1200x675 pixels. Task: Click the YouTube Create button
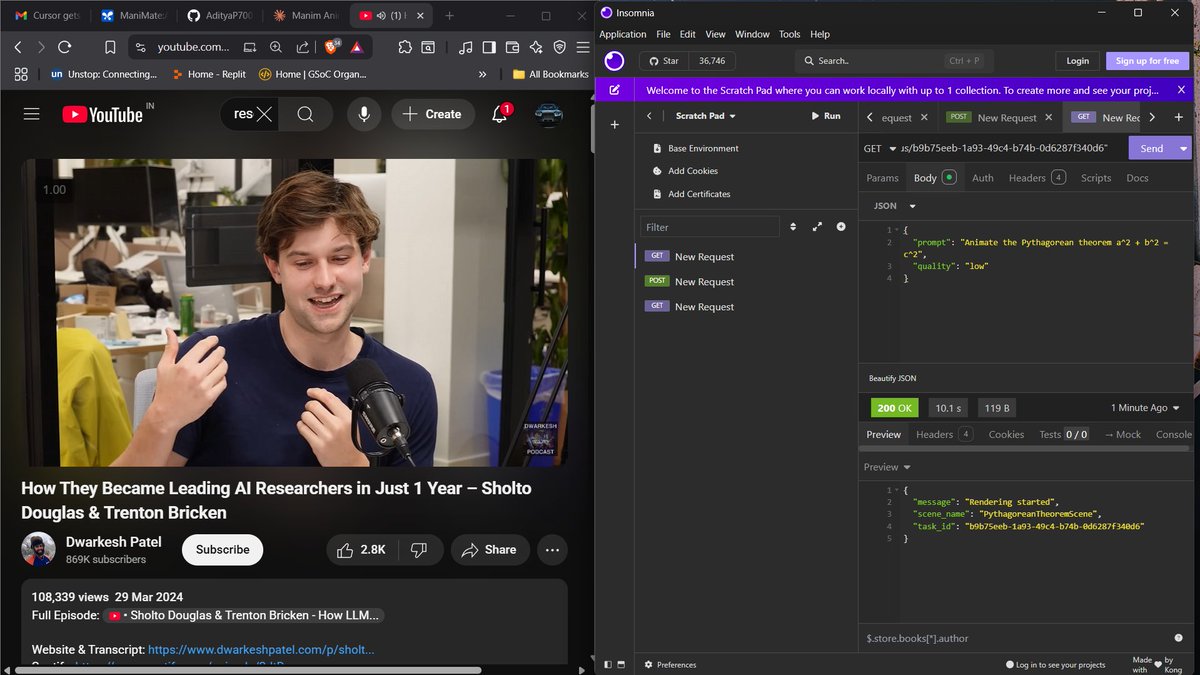[432, 114]
